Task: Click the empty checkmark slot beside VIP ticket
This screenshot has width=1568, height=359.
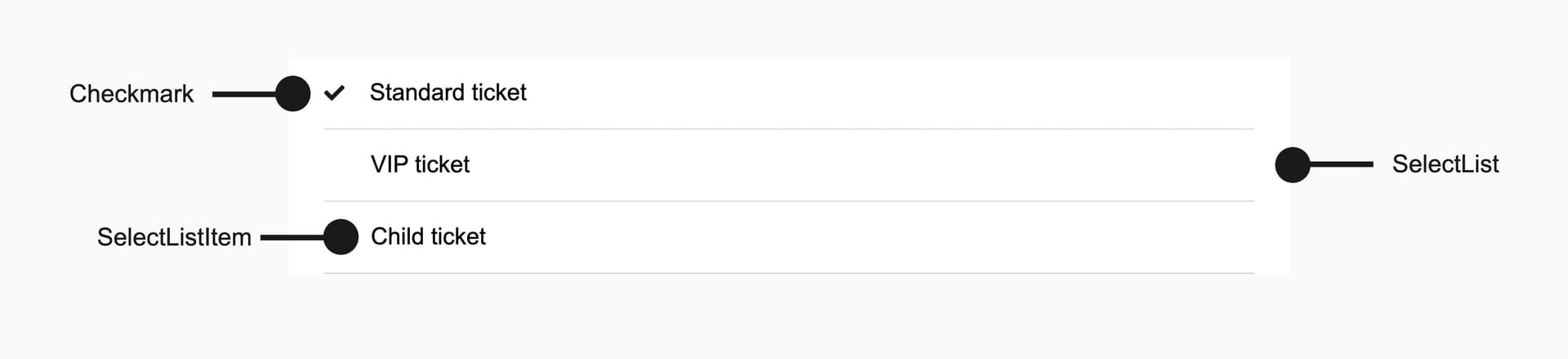Action: point(334,165)
